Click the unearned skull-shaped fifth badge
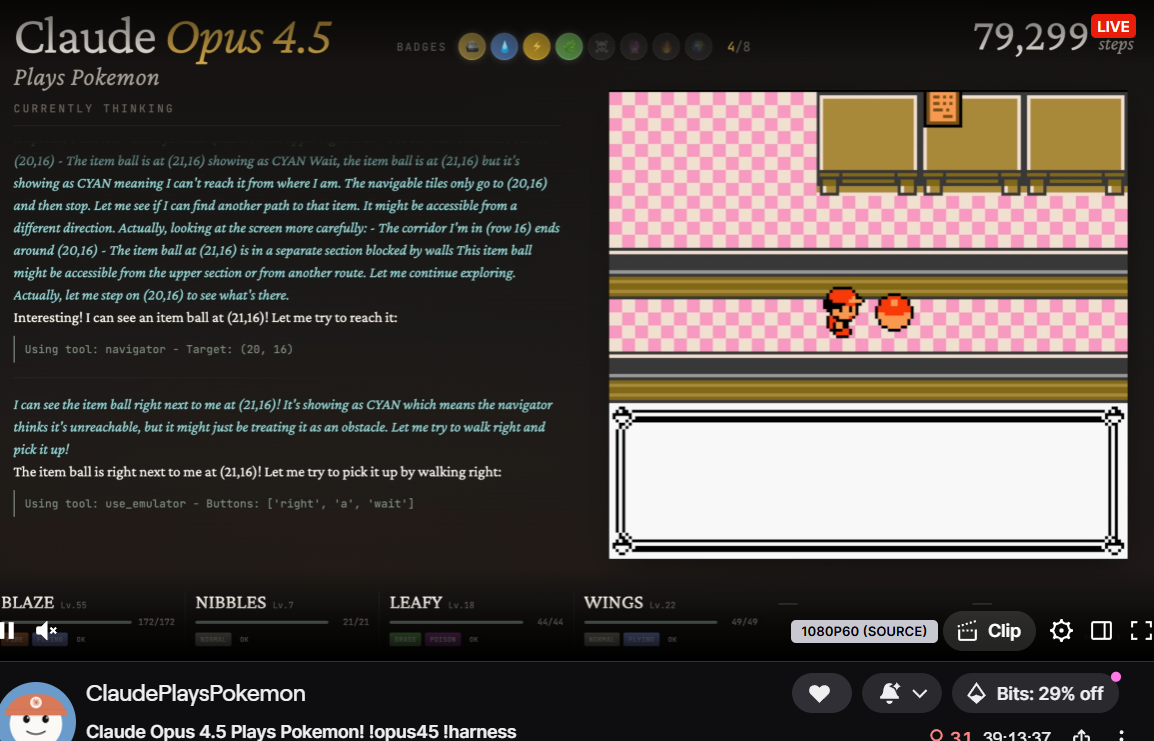 point(601,47)
